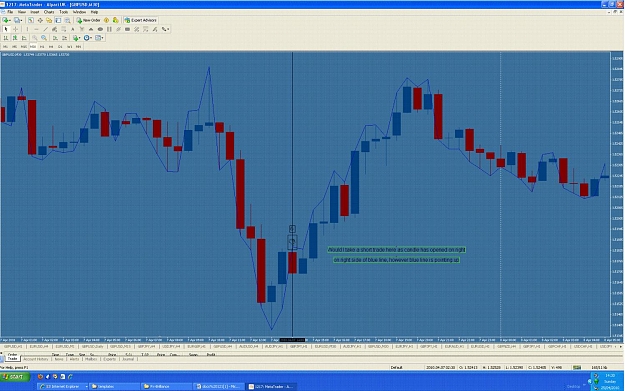Switch timeframe to M15
Screen dimensions: 625x391
(24, 47)
